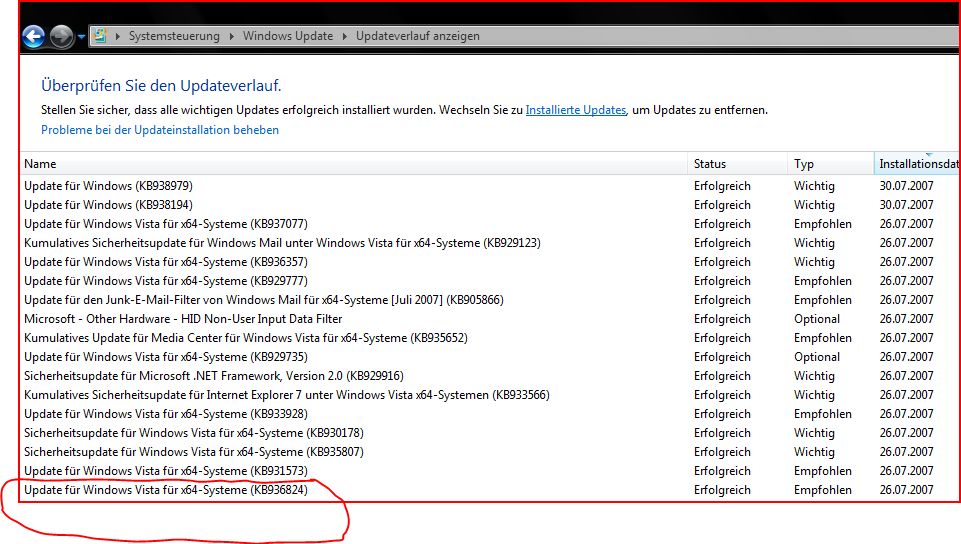961x544 pixels.
Task: Select the update row KB931573
Action: point(489,470)
